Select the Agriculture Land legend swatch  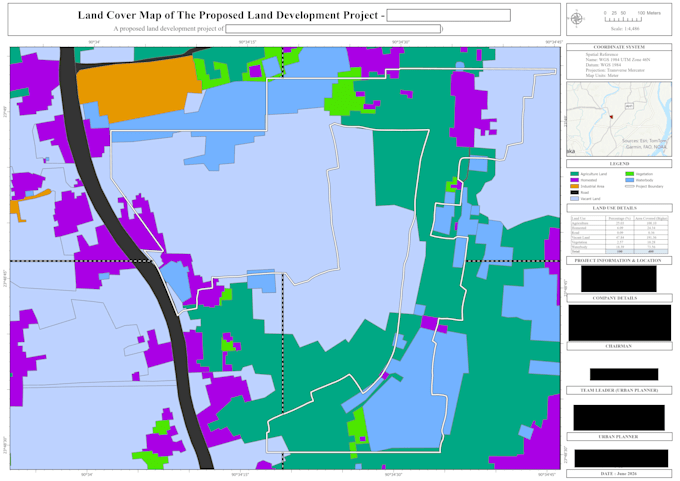[x=575, y=174]
